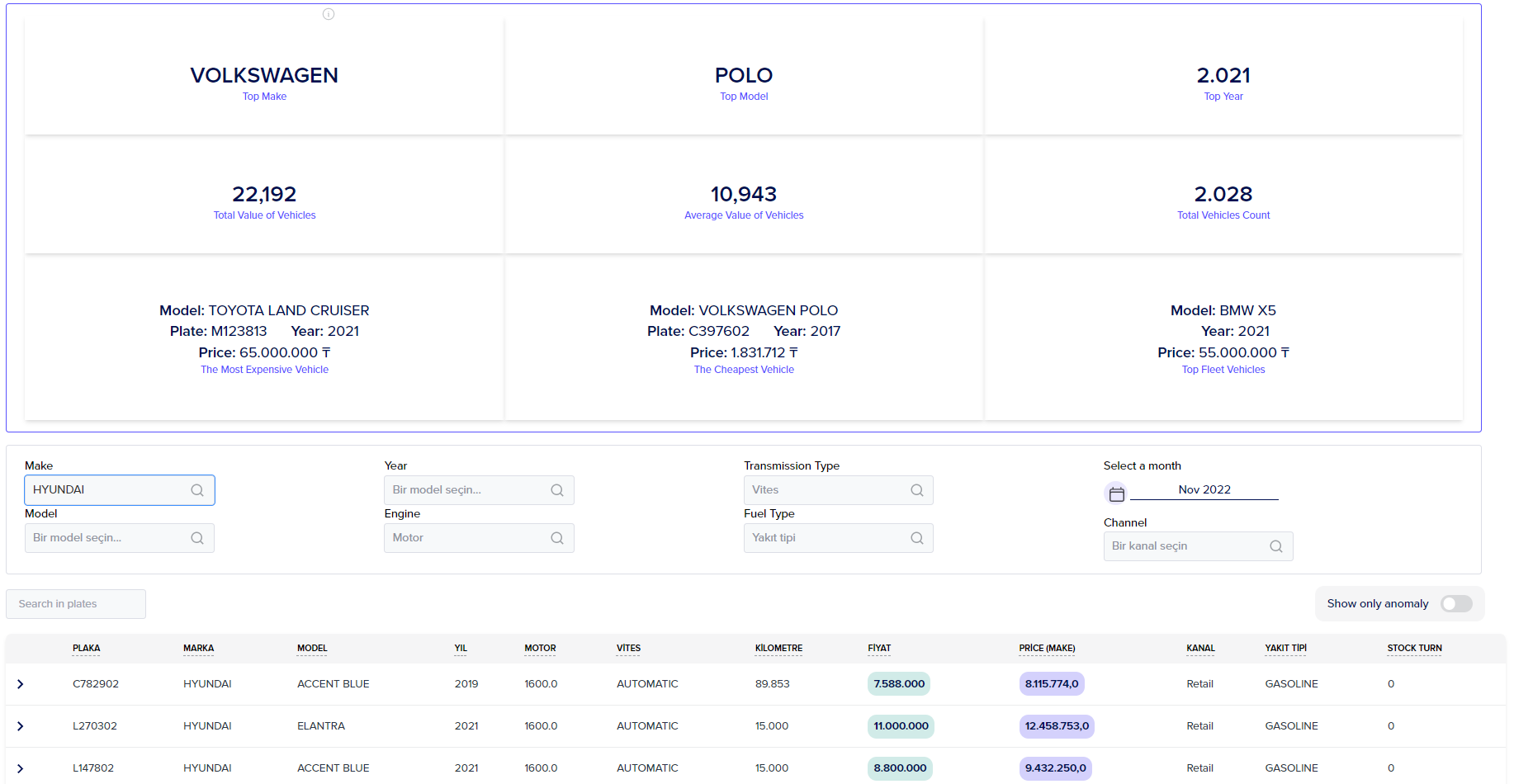Image resolution: width=1514 pixels, height=784 pixels.
Task: Click the Top Make label
Action: pyautogui.click(x=264, y=97)
